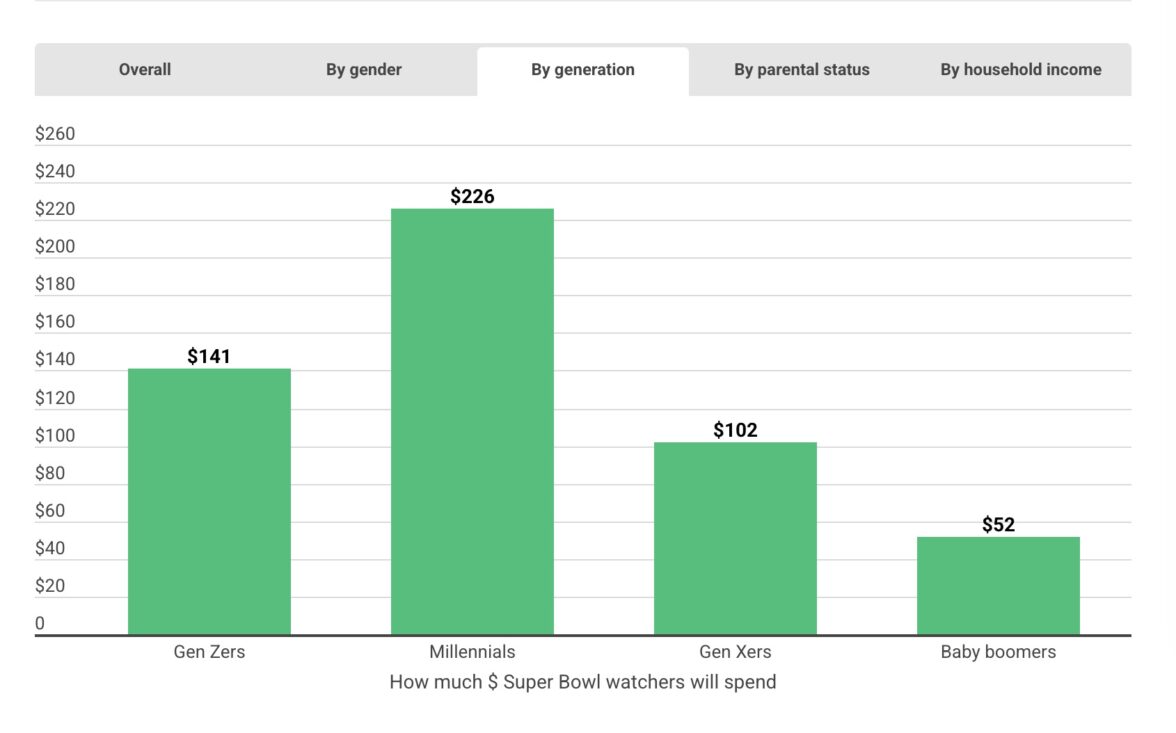Click the Super Bowl watchers chart caption
Image resolution: width=1176 pixels, height=733 pixels.
click(583, 682)
